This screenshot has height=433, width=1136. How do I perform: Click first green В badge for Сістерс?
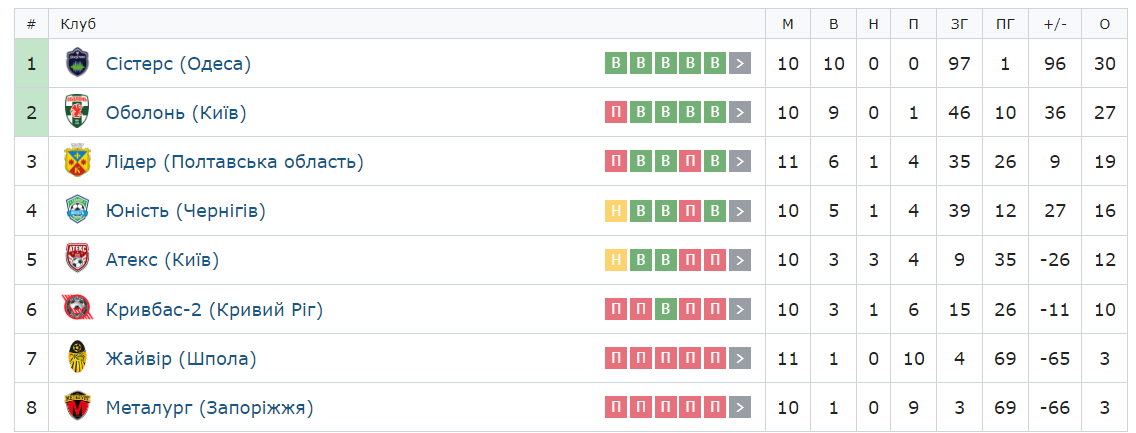(616, 64)
